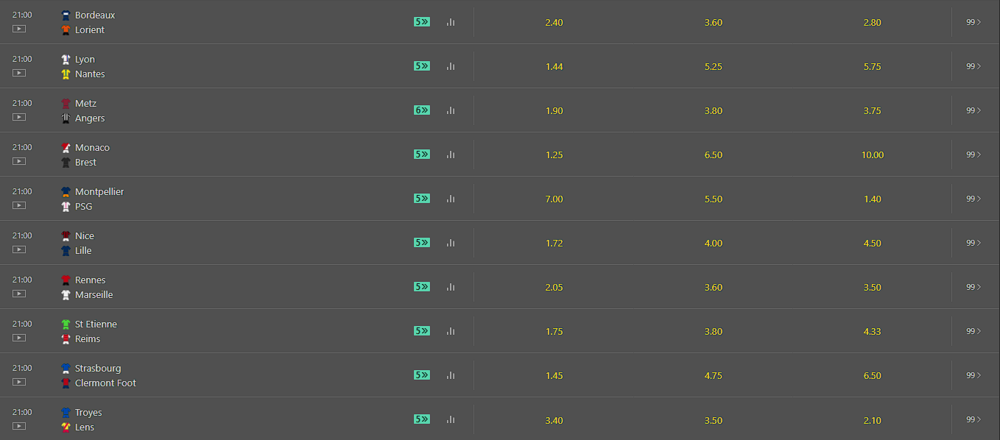Viewport: 1000px width, 440px height.
Task: Click Lens away odds 2.10
Action: click(x=872, y=420)
